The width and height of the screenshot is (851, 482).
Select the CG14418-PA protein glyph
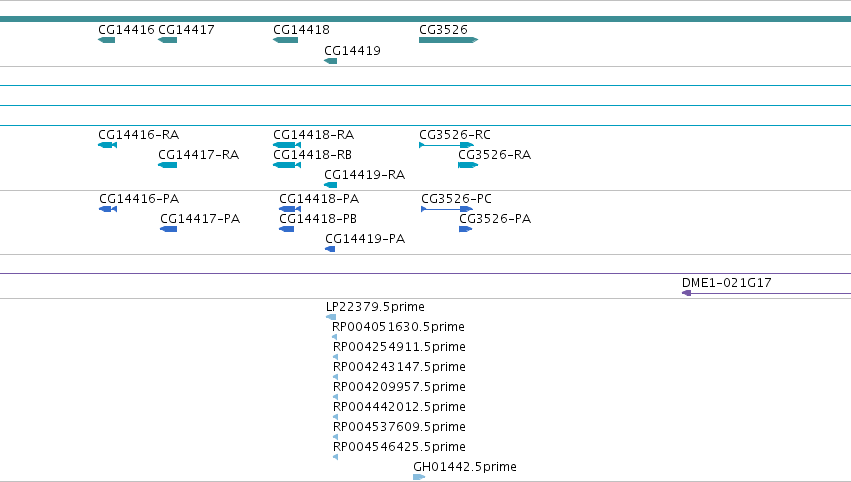pos(290,209)
